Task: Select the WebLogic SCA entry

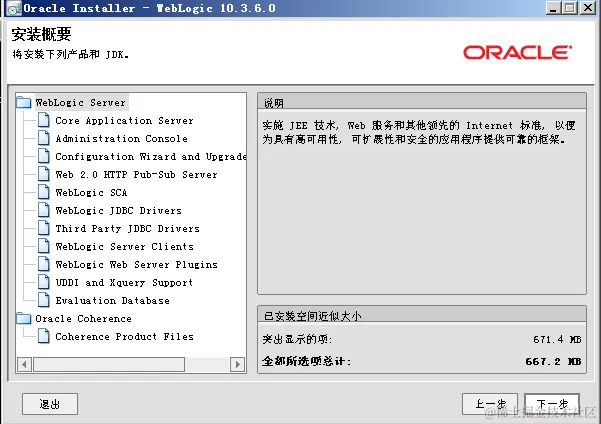Action: pos(91,192)
